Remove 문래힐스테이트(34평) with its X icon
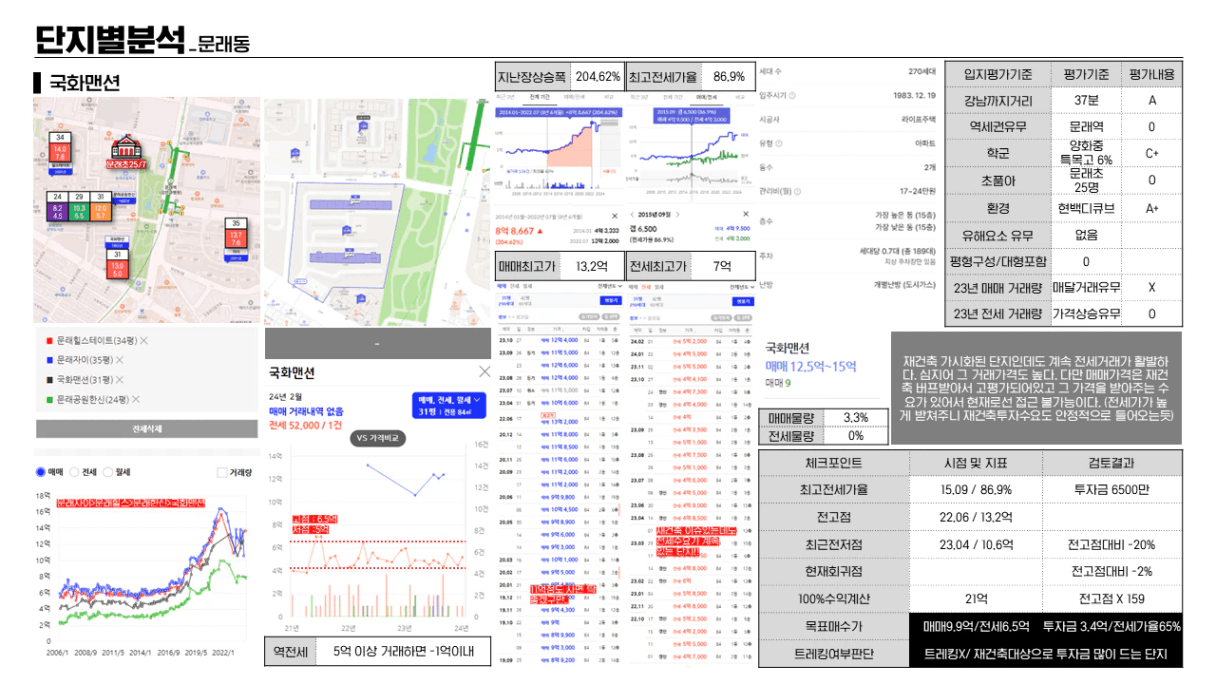Screen dimensions: 1216x684 click(144, 341)
